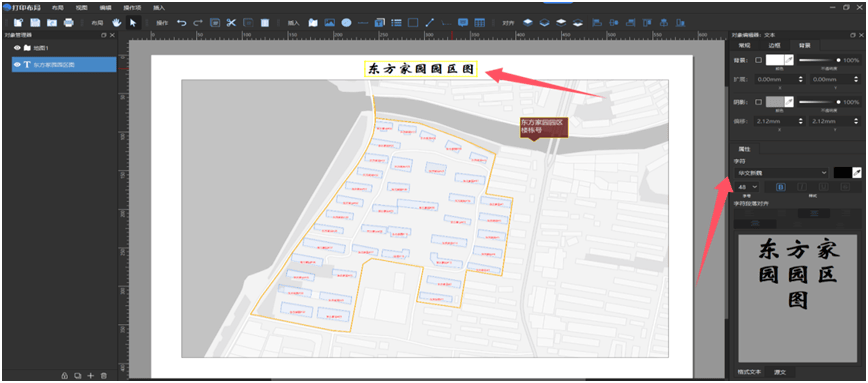Insert a rectangle shape from toolbar

point(413,23)
